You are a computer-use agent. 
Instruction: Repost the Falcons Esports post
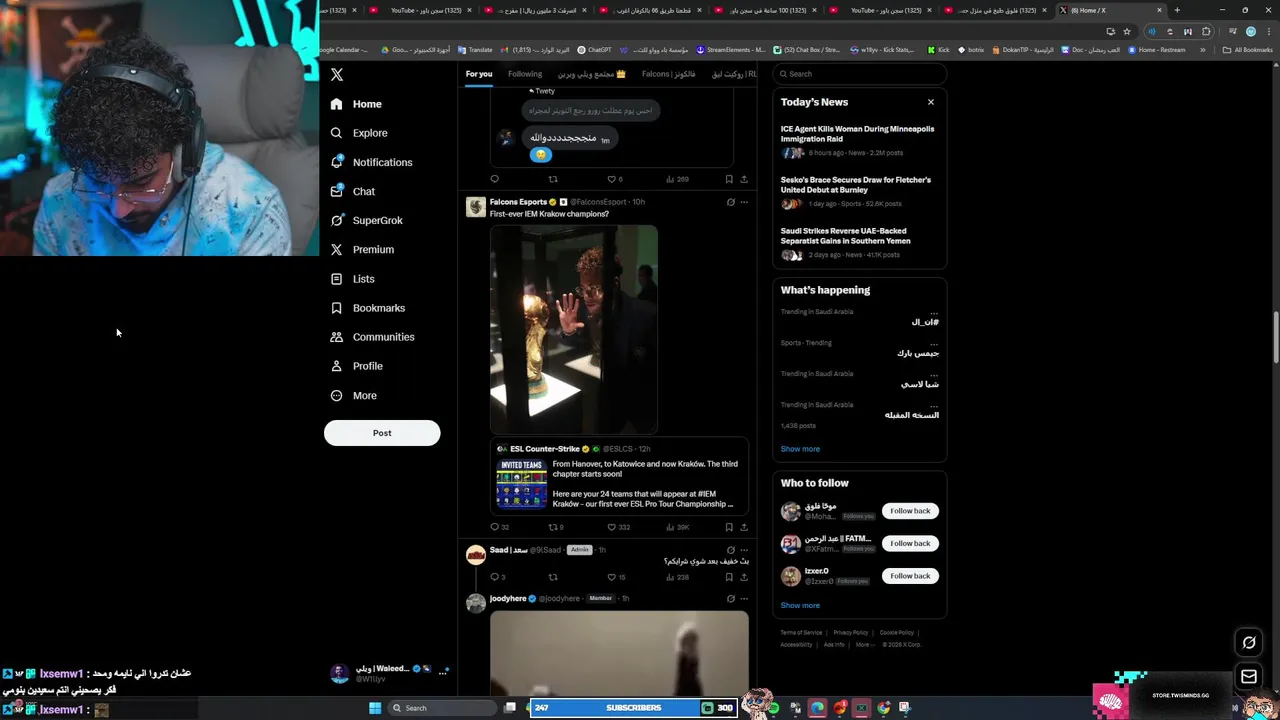click(x=552, y=527)
